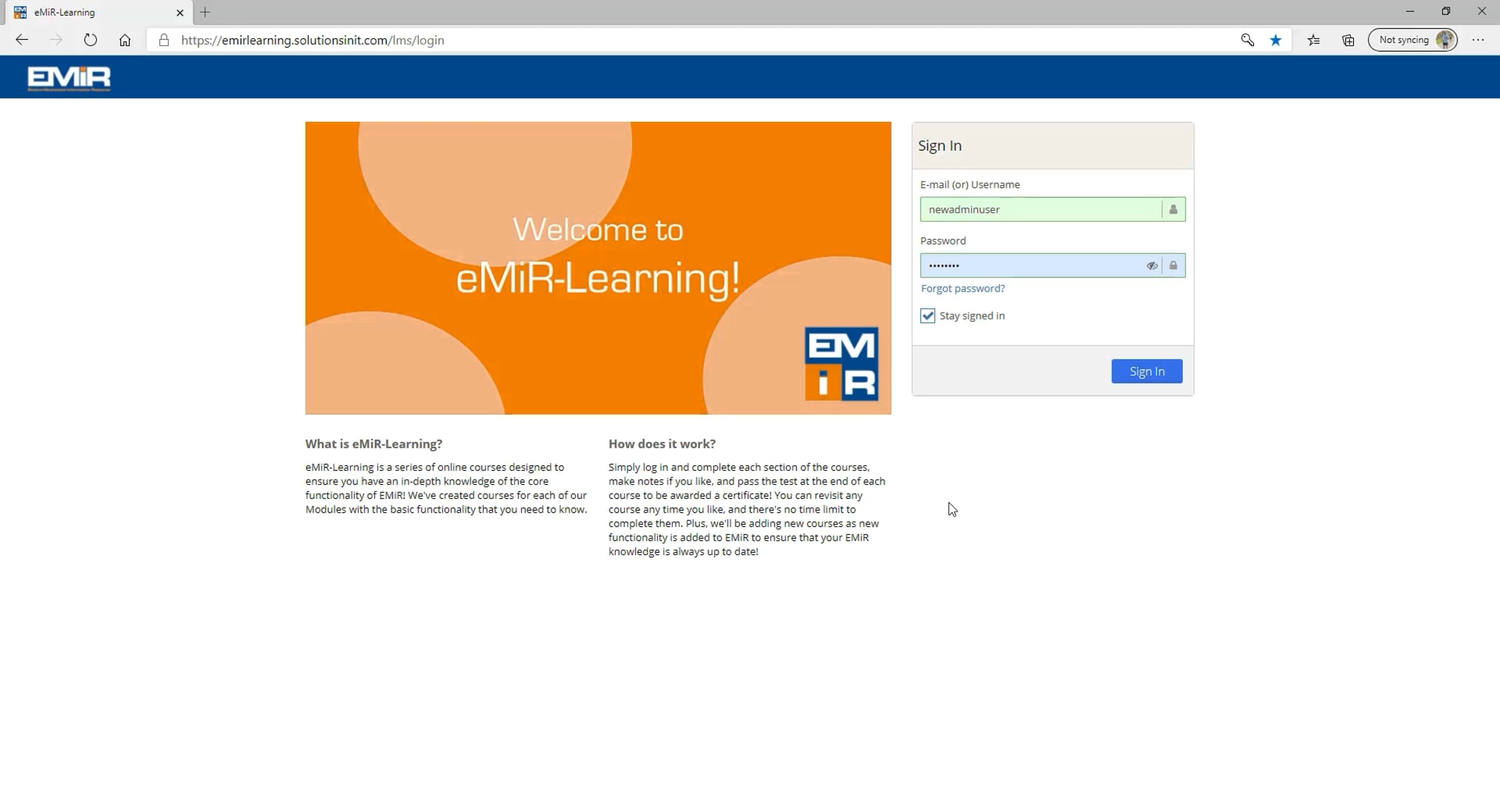This screenshot has width=1500, height=812.
Task: Open the Favorites list icon
Action: (1314, 40)
